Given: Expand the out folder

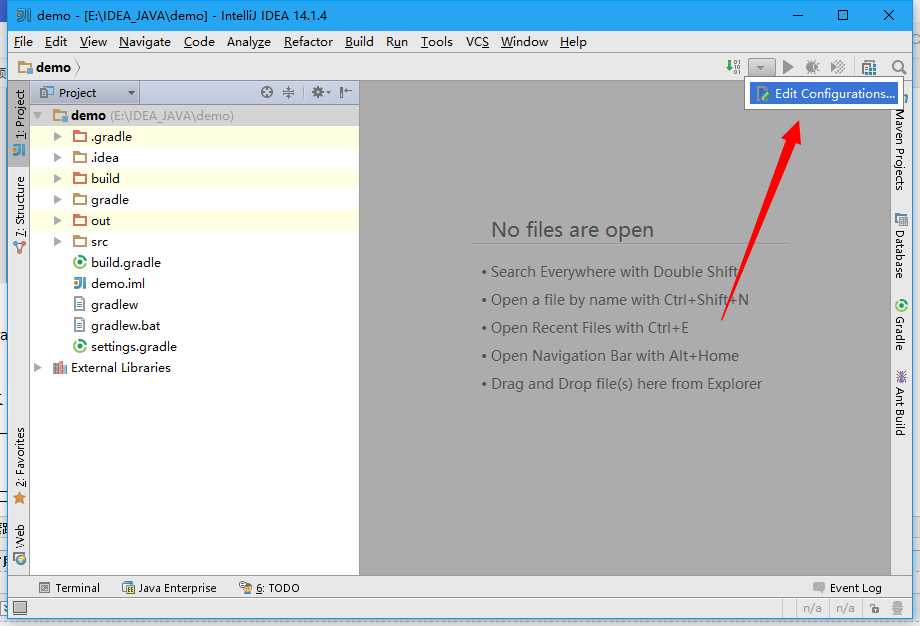Looking at the screenshot, I should coord(58,221).
